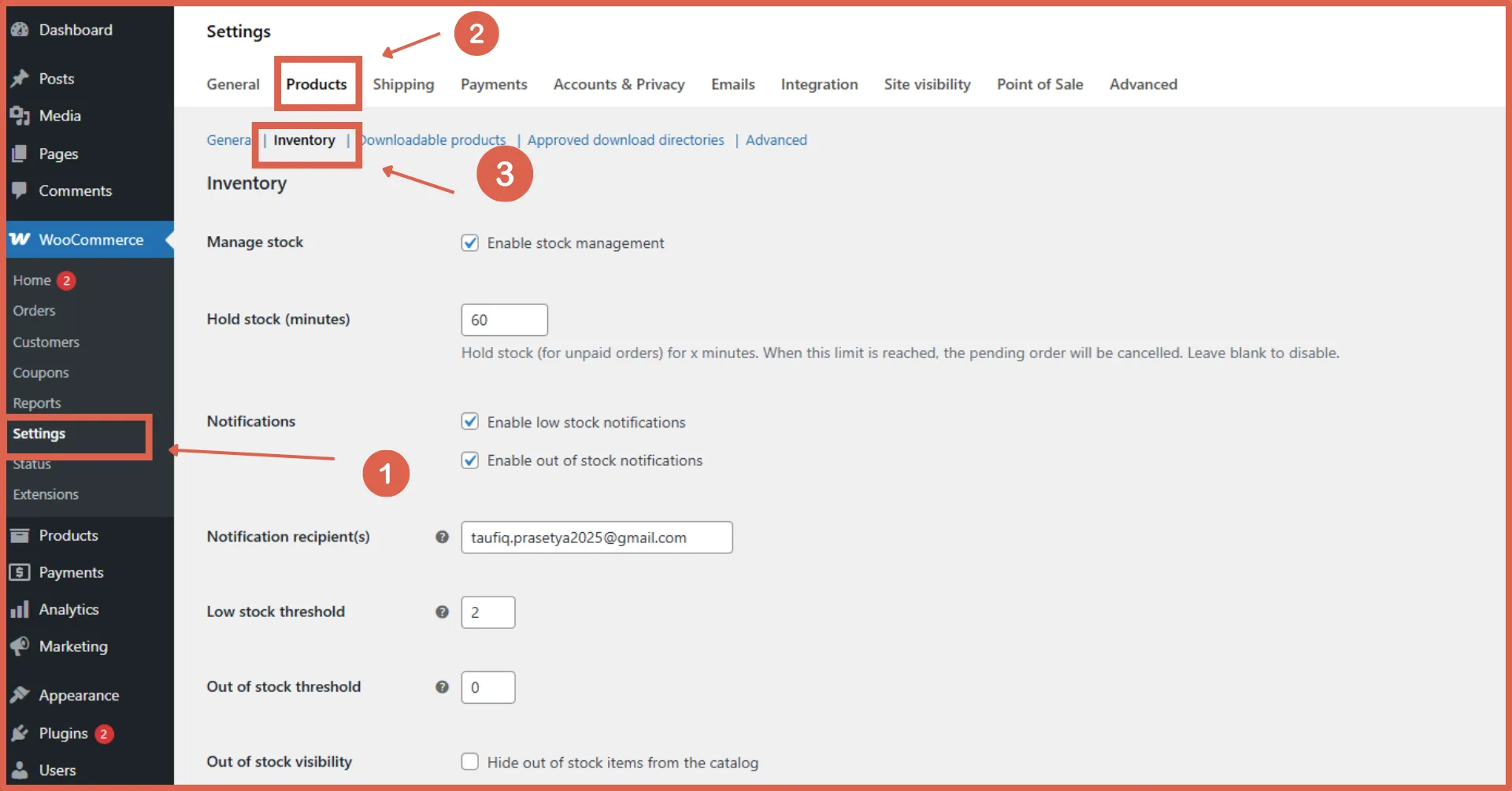Image resolution: width=1512 pixels, height=791 pixels.
Task: Uncheck Enable low stock notifications
Action: pos(470,422)
